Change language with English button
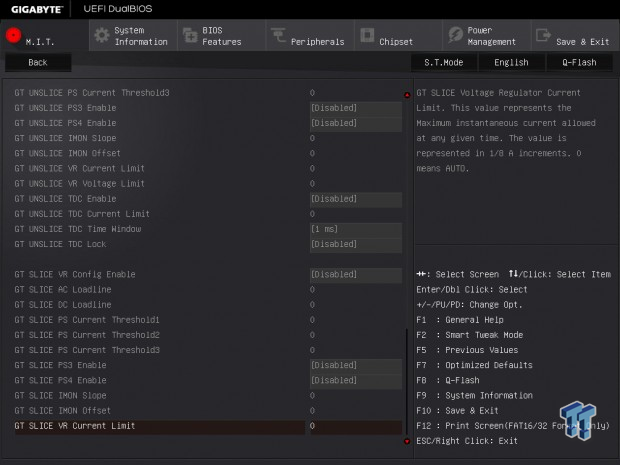This screenshot has width=620, height=465. (511, 62)
